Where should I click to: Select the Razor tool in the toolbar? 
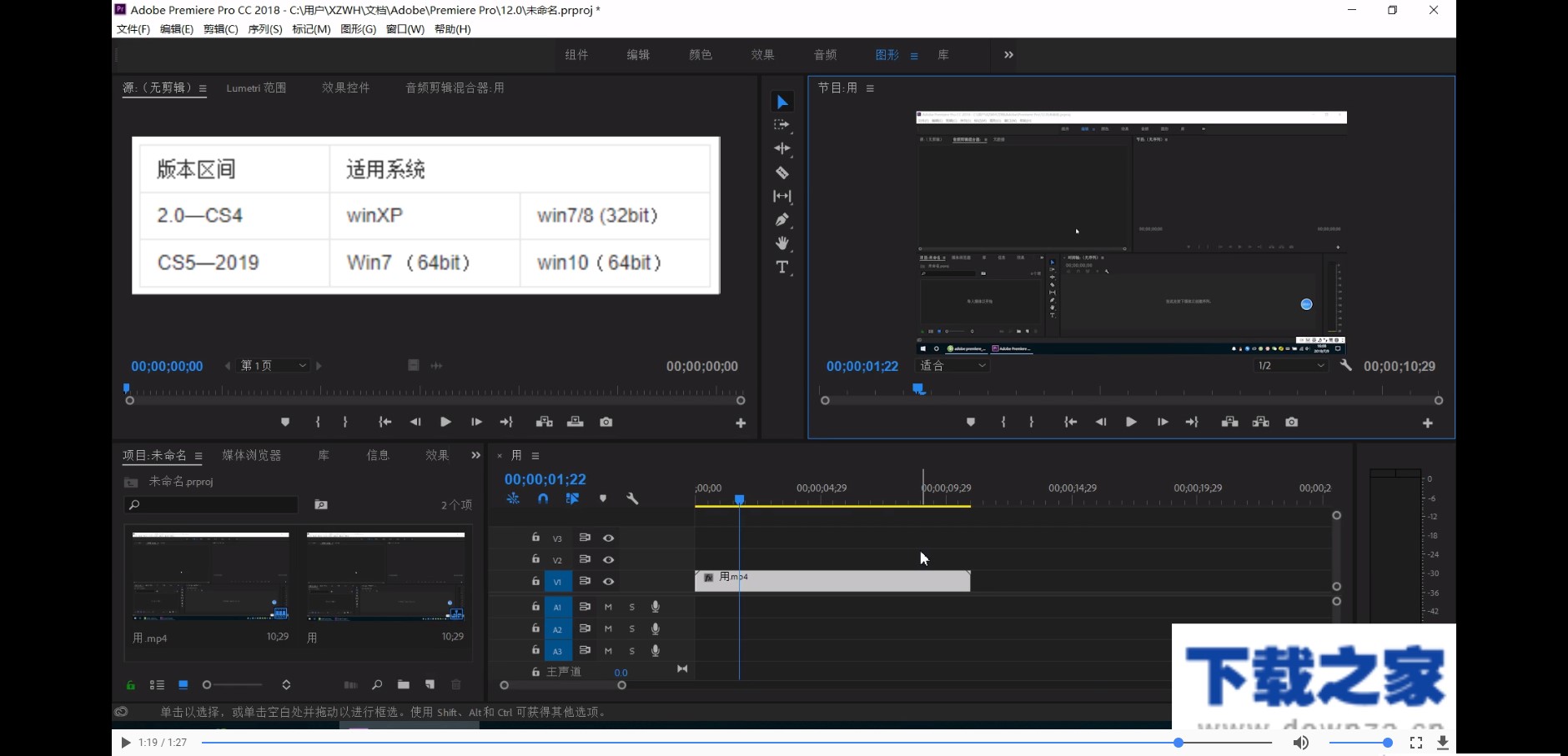tap(781, 173)
